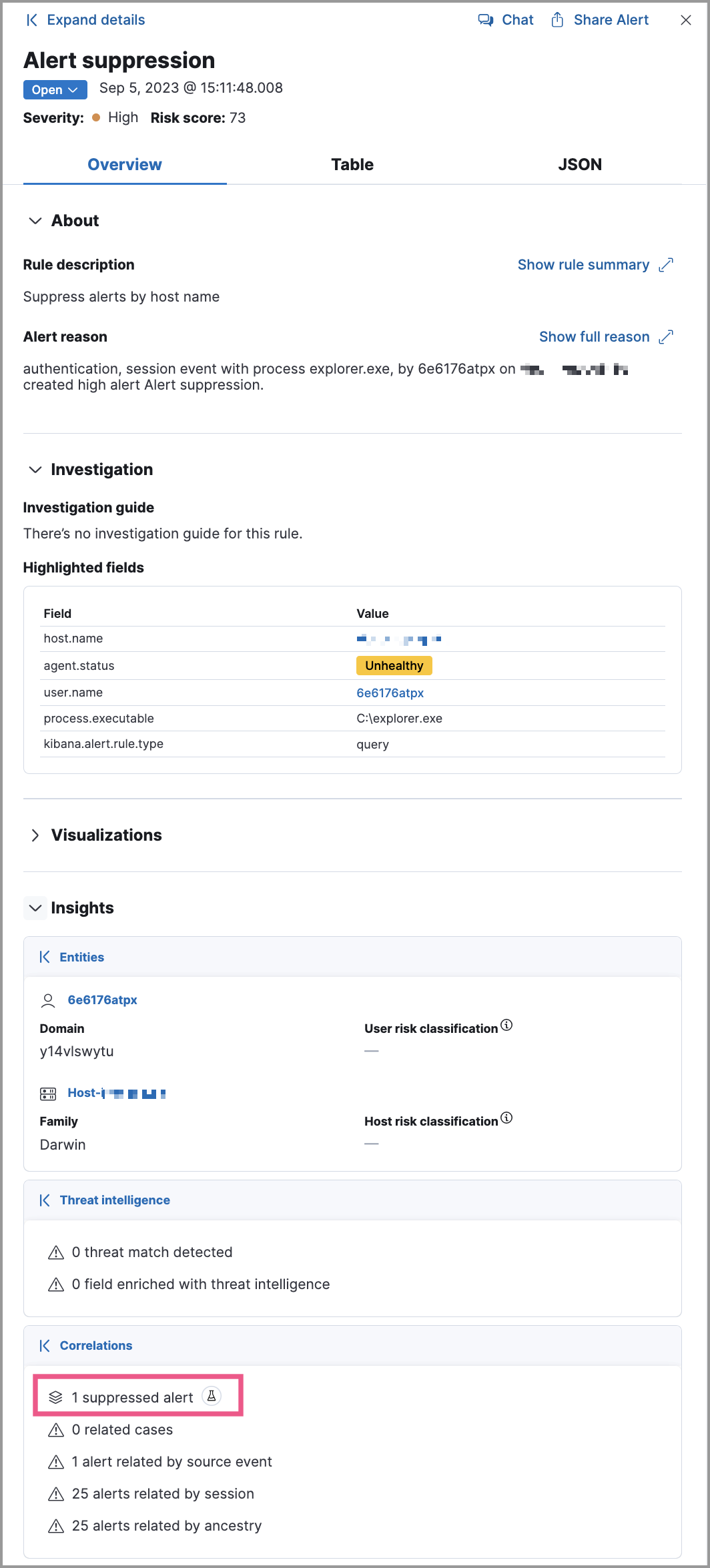Open Threat intelligence details
The height and width of the screenshot is (1568, 710).
point(114,1200)
